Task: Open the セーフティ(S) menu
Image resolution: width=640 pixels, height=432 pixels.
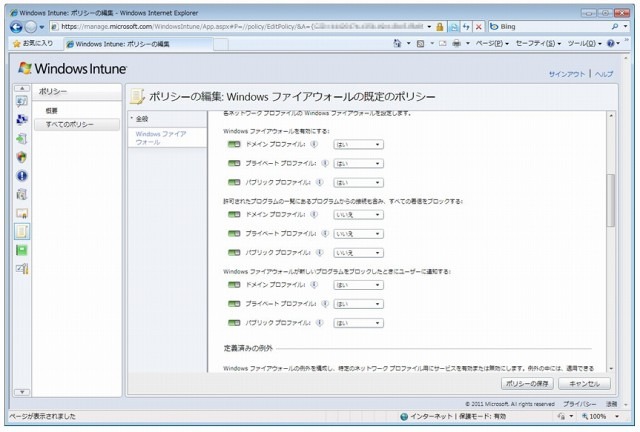Action: coord(538,43)
